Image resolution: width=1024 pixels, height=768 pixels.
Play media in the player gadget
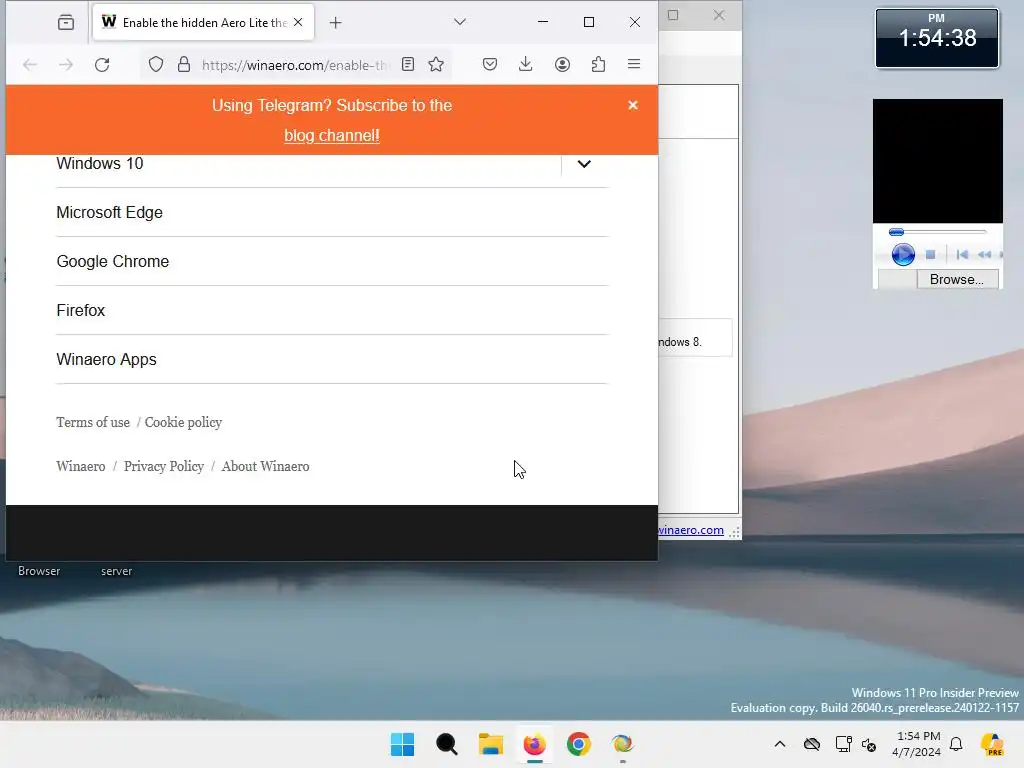tap(903, 254)
